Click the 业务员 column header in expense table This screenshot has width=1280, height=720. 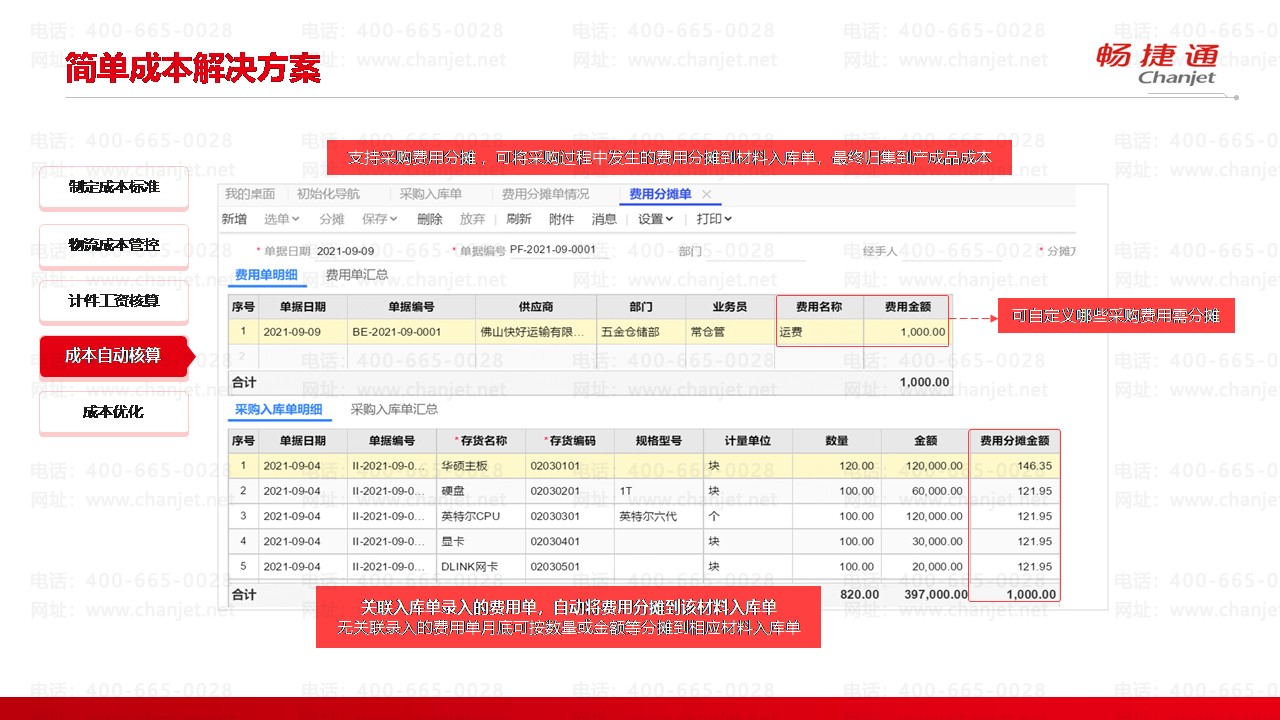click(730, 307)
